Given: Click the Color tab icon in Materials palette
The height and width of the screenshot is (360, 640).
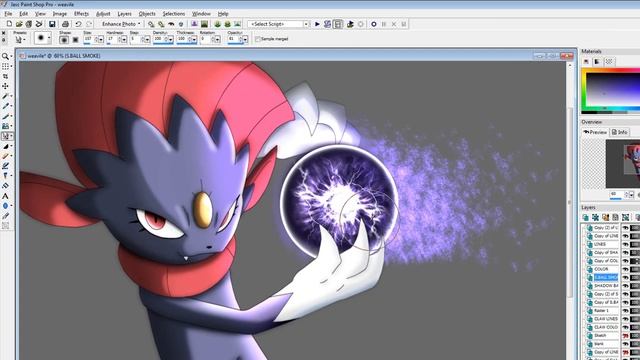Looking at the screenshot, I should coord(586,62).
